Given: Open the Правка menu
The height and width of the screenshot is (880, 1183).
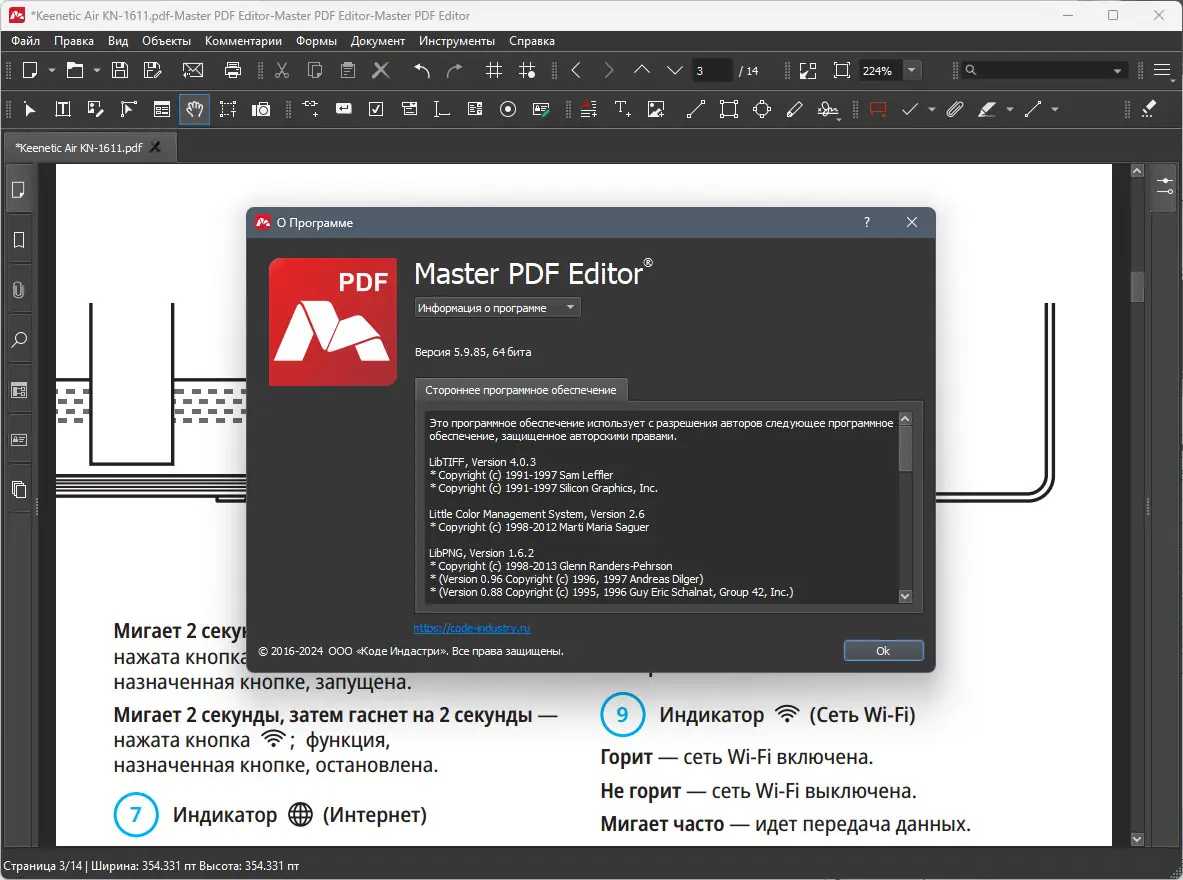Looking at the screenshot, I should tap(74, 41).
